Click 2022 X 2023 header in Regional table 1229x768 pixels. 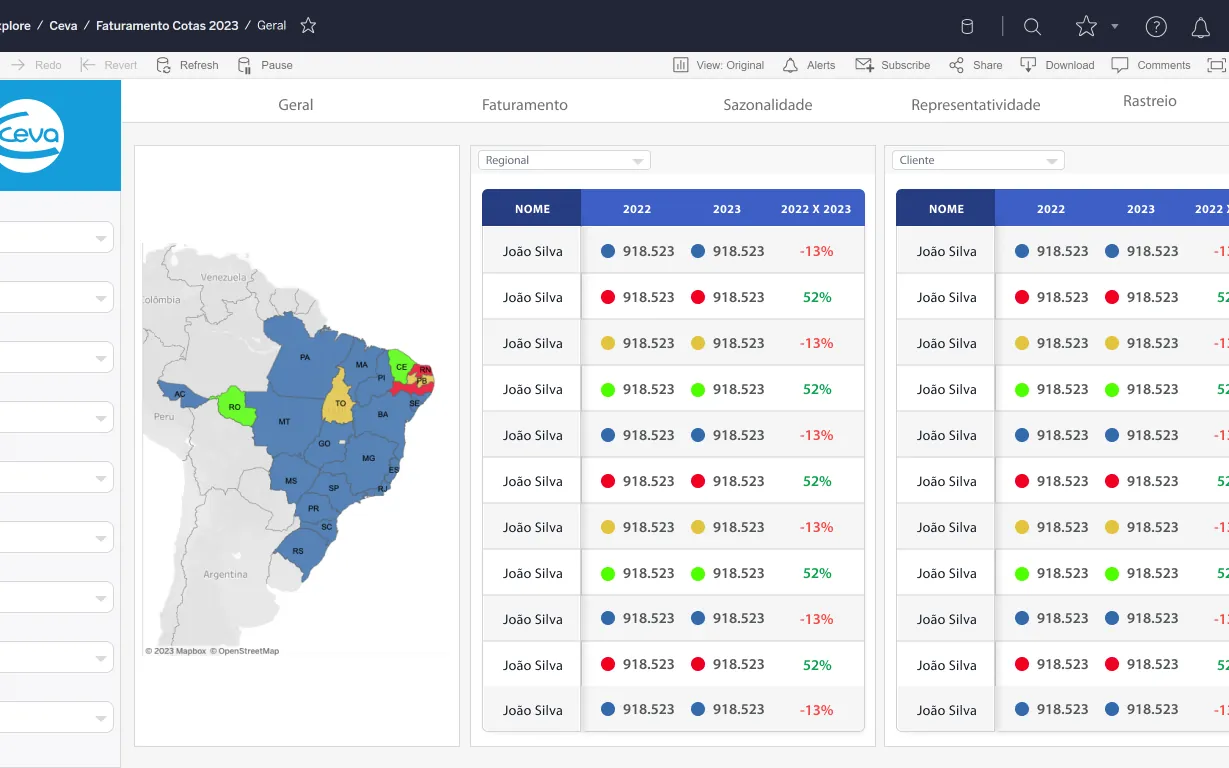pyautogui.click(x=816, y=209)
